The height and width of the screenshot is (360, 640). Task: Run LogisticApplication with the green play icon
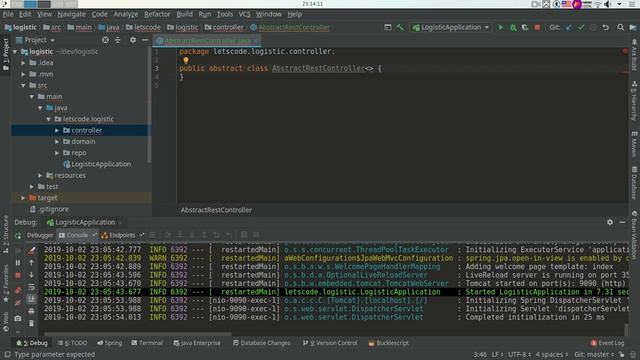click(501, 27)
